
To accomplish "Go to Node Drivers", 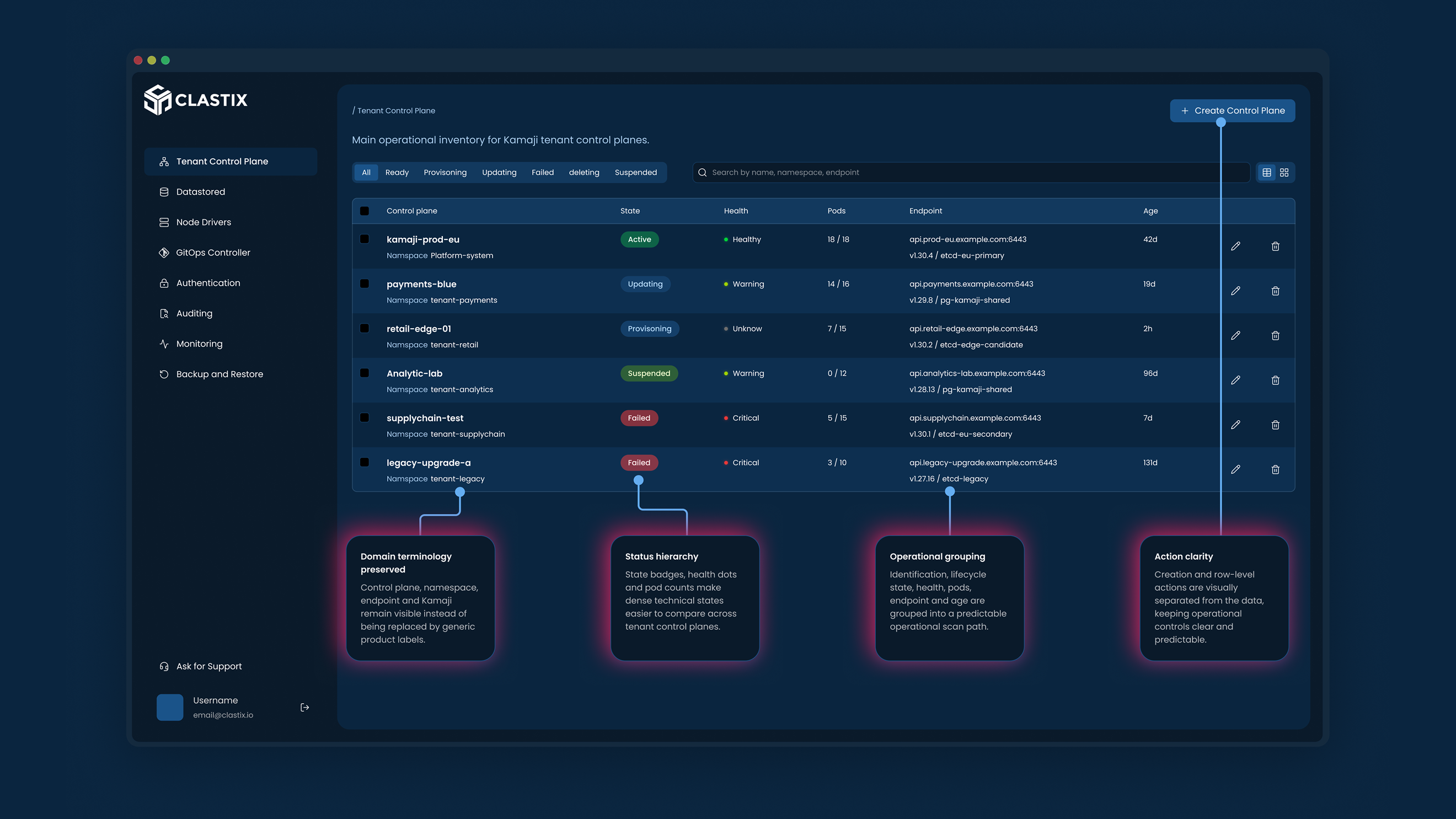I will click(231, 222).
